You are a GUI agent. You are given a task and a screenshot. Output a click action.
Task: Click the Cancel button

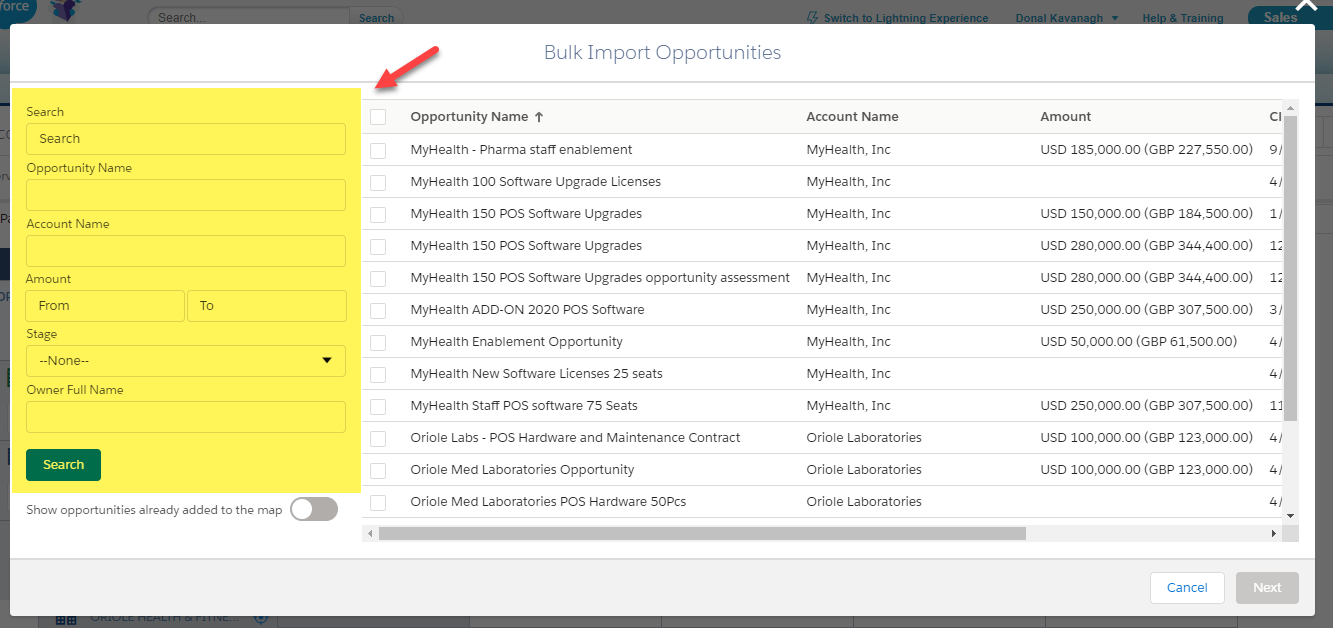[1187, 588]
